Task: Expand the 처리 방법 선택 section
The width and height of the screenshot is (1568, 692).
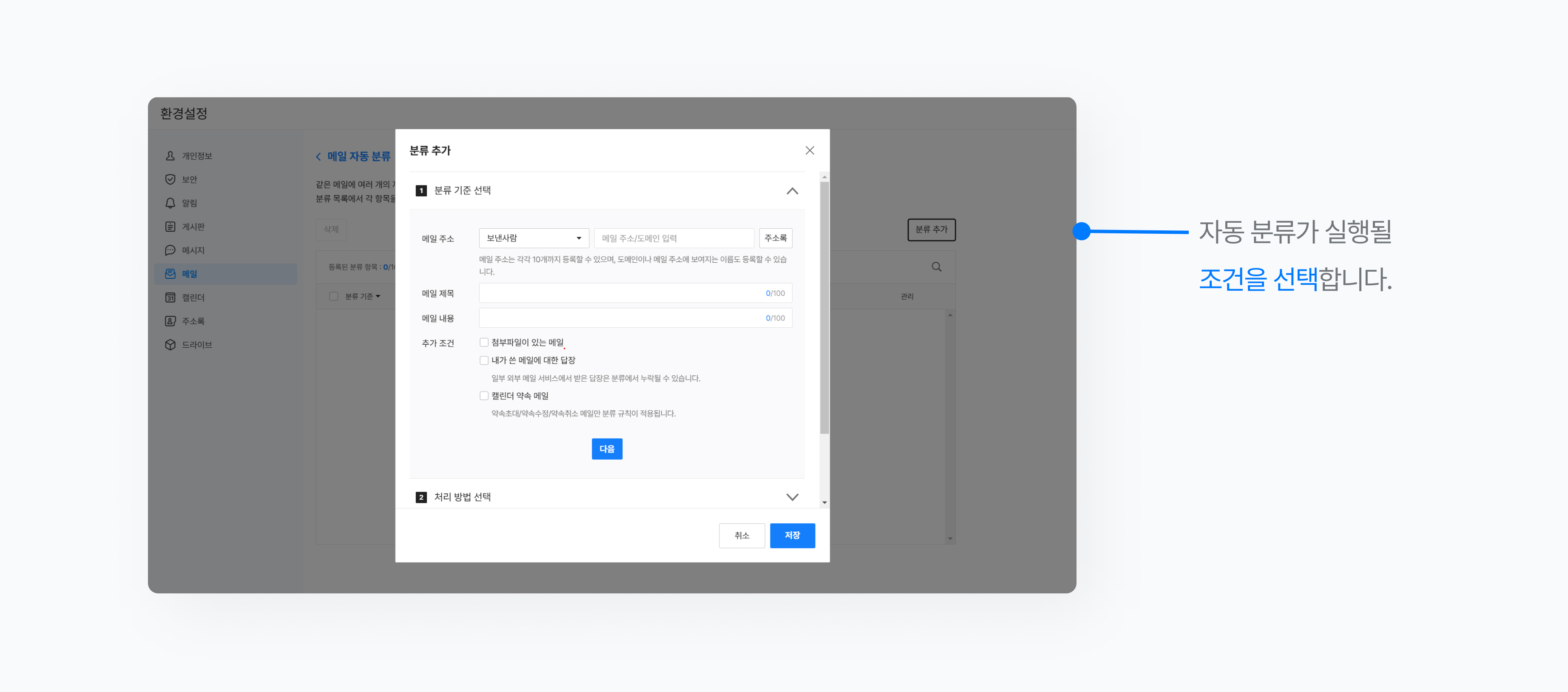Action: click(x=792, y=496)
